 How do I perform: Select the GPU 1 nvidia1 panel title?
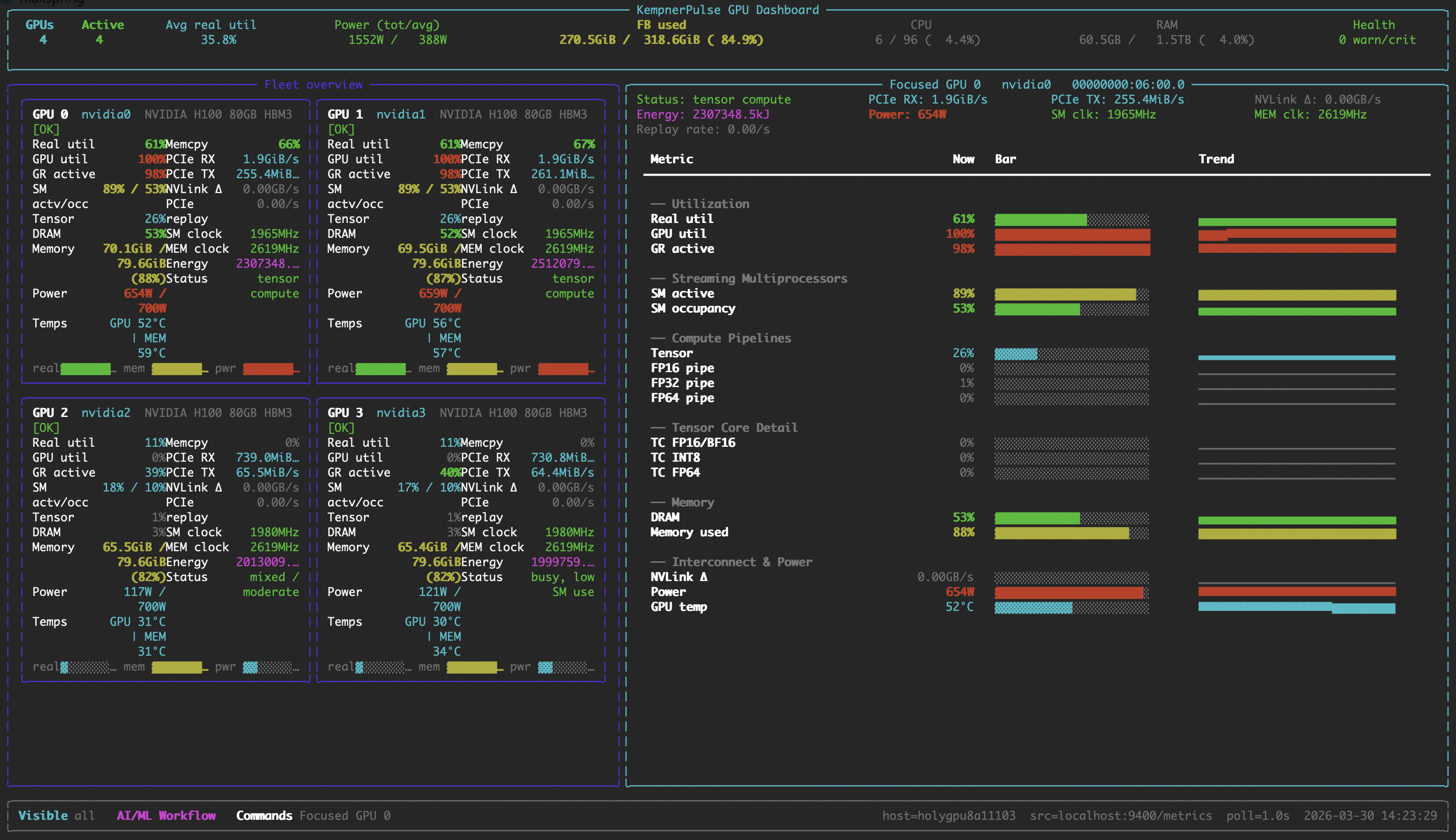click(376, 114)
